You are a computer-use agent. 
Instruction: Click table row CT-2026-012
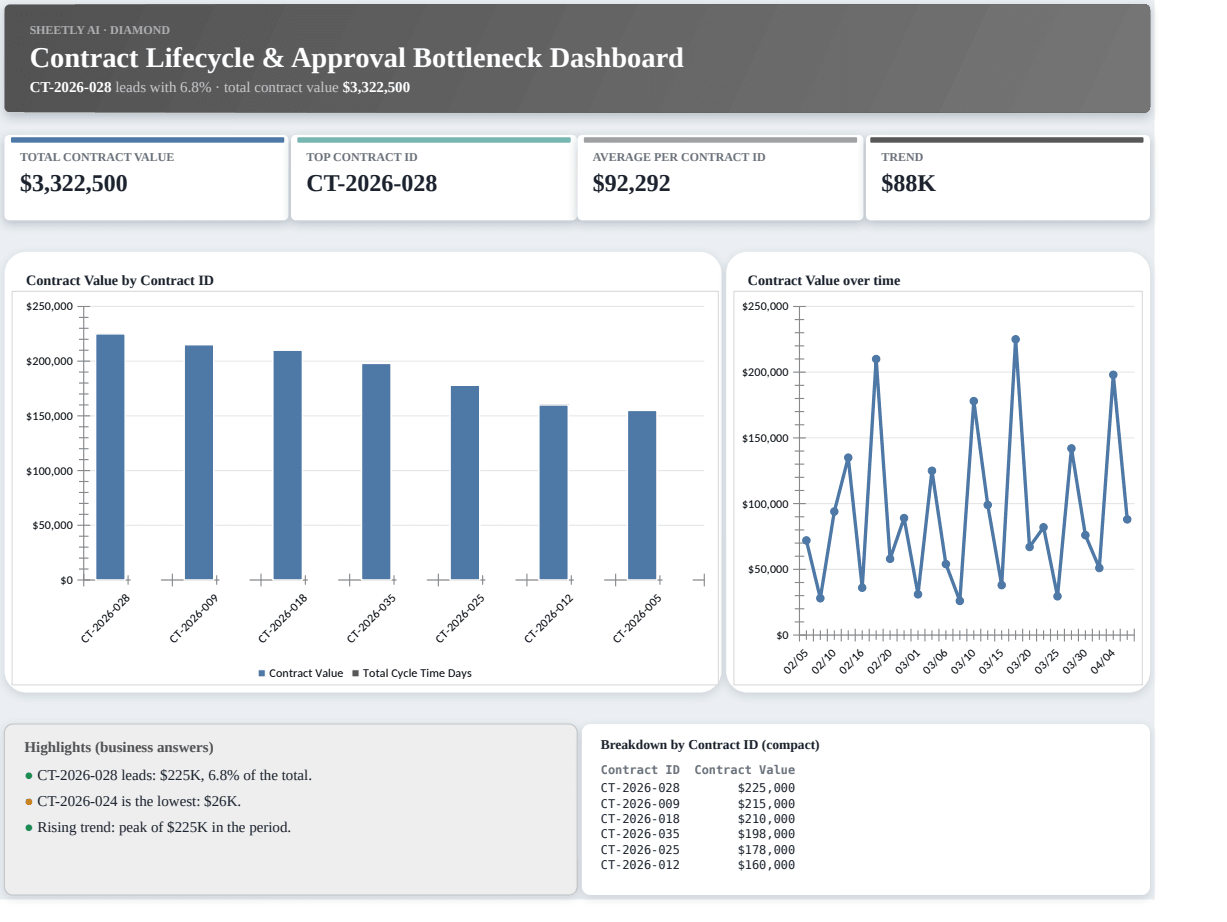pyautogui.click(x=698, y=865)
